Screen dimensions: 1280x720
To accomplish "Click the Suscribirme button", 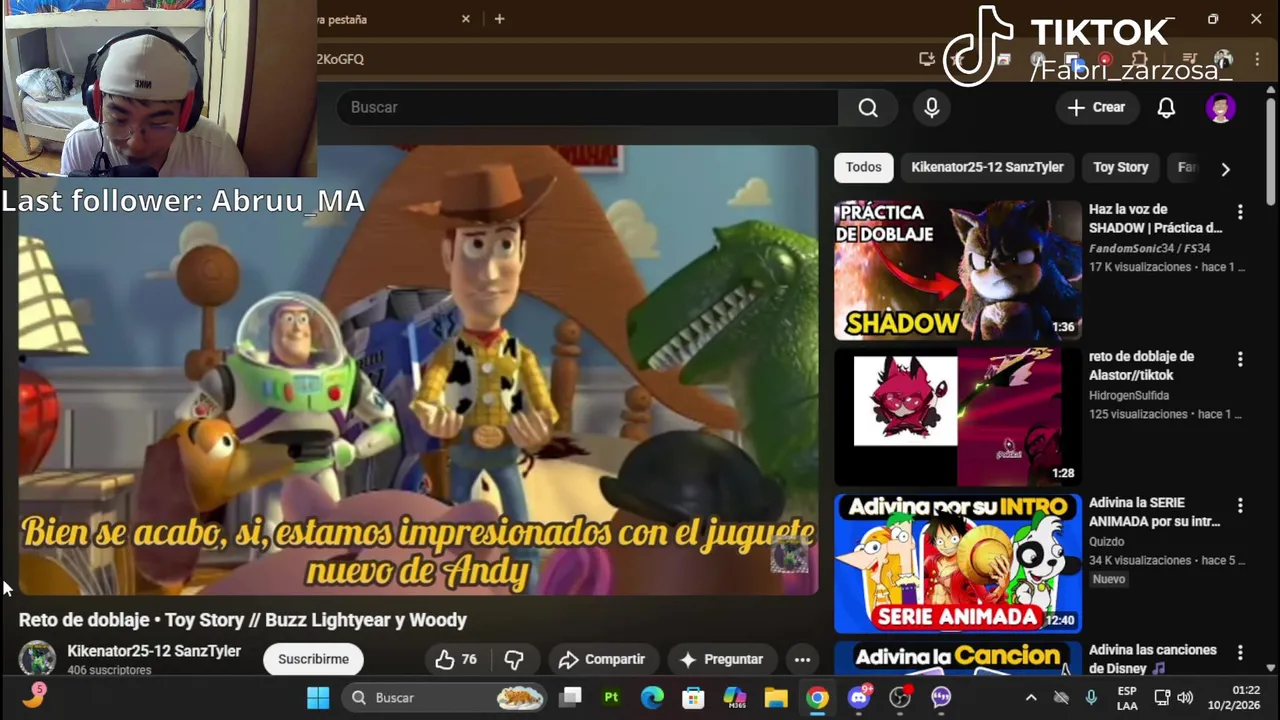I will click(x=313, y=659).
